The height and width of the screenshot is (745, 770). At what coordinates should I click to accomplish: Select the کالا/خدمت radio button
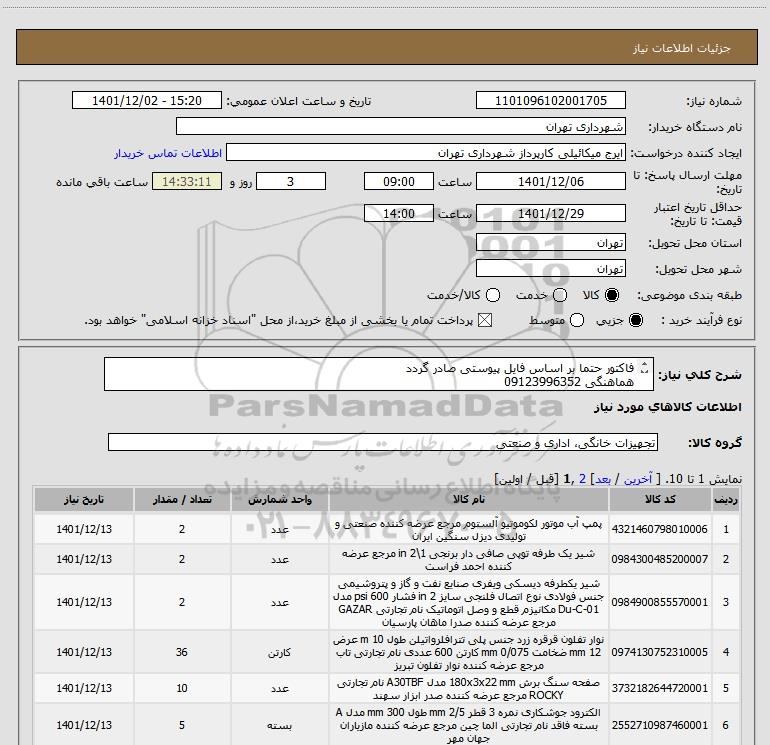click(x=493, y=295)
